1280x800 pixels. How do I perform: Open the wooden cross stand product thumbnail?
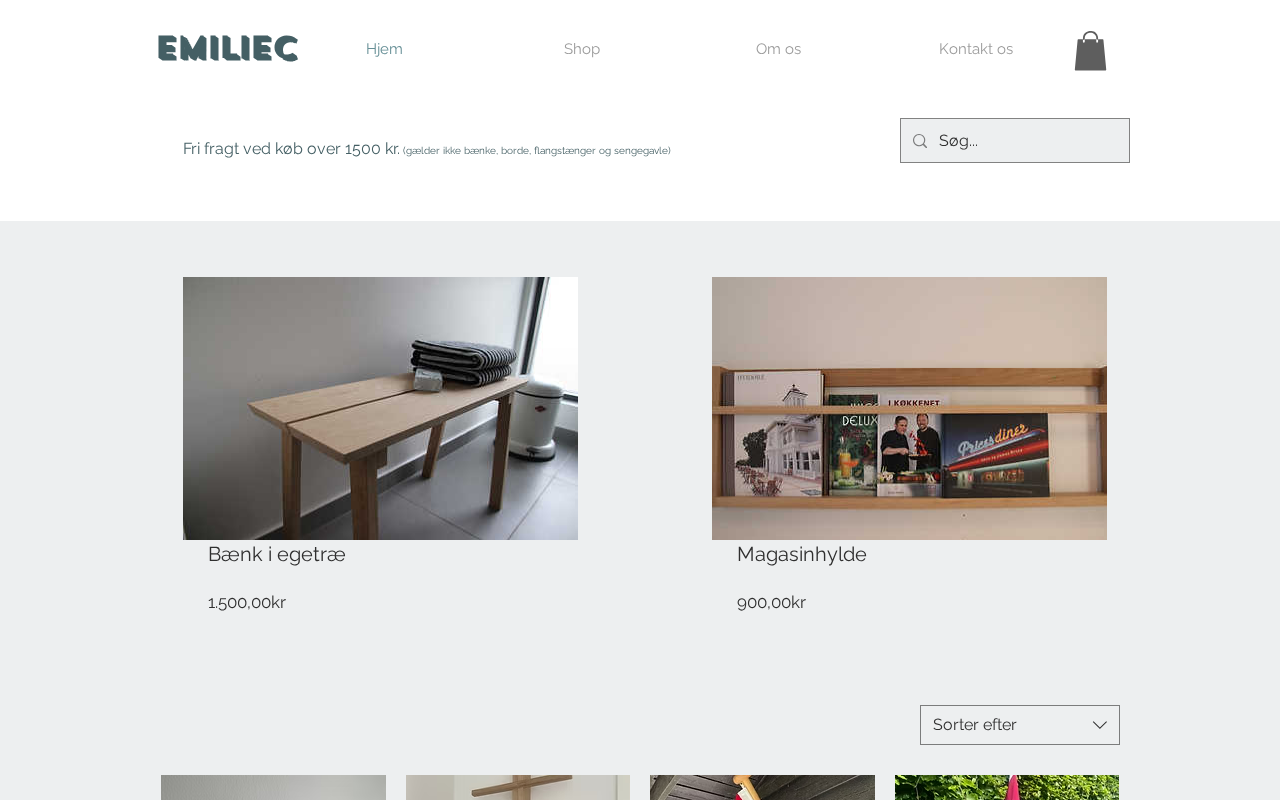point(518,788)
